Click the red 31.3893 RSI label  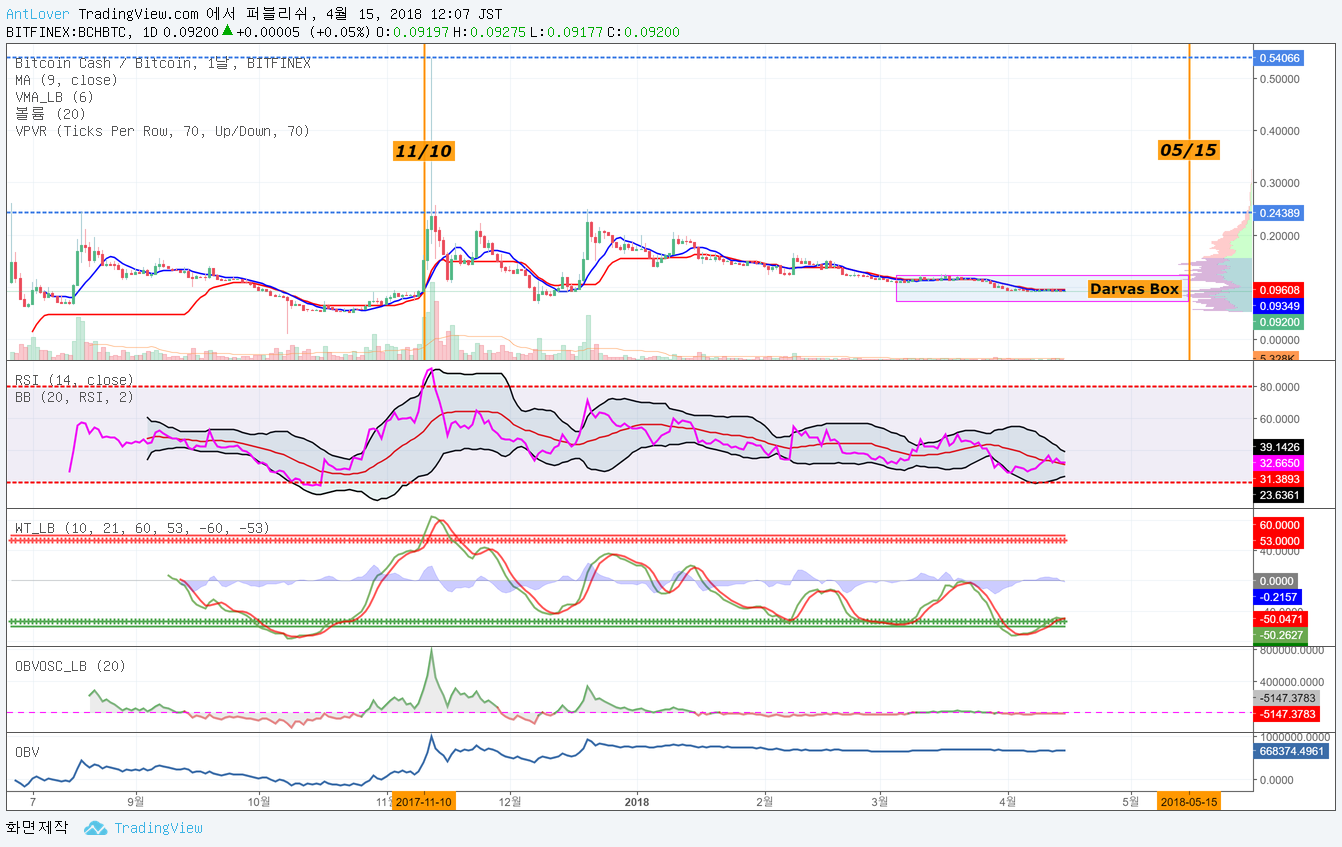click(x=1279, y=480)
